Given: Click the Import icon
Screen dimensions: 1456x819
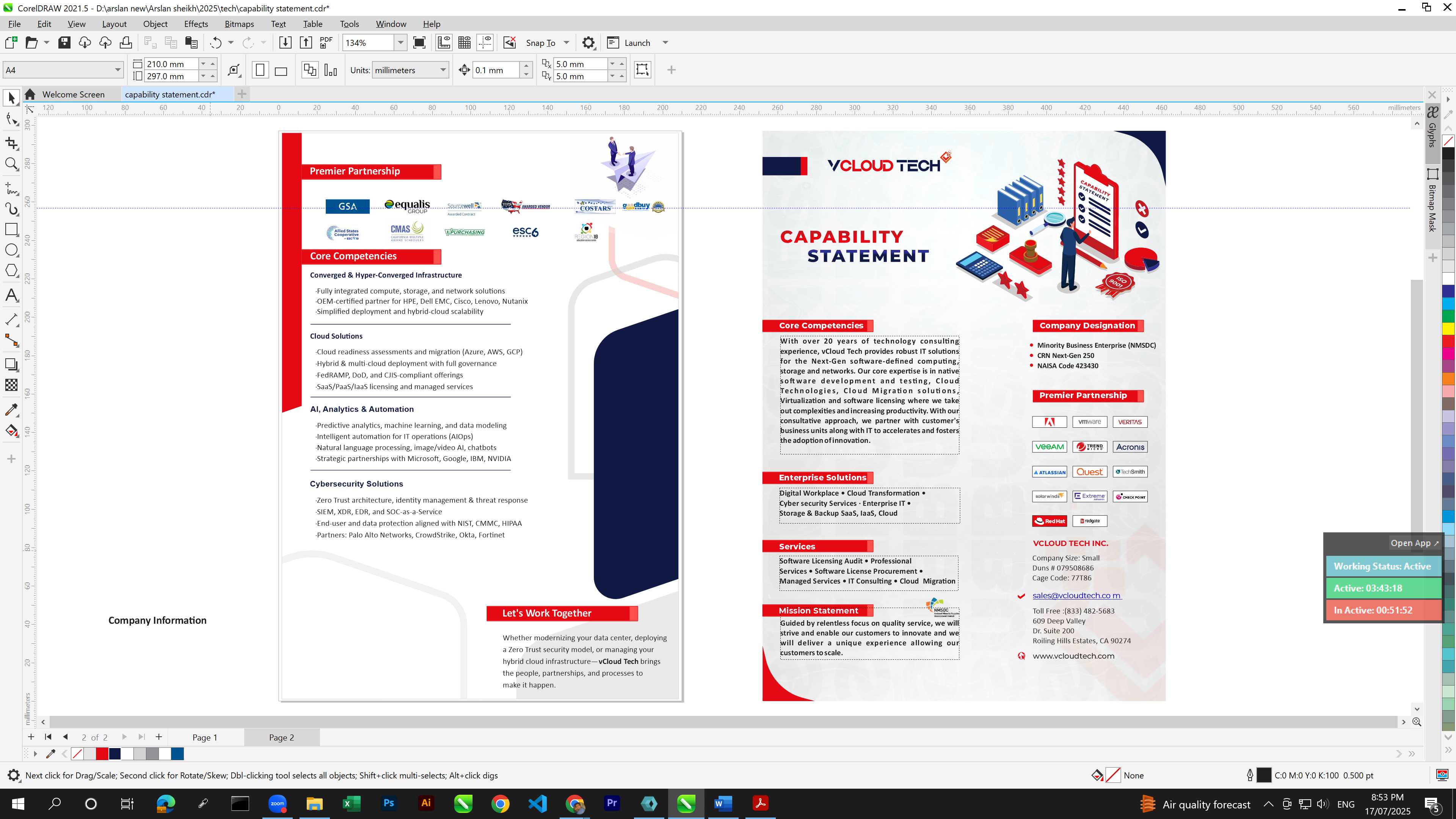Looking at the screenshot, I should [x=286, y=42].
